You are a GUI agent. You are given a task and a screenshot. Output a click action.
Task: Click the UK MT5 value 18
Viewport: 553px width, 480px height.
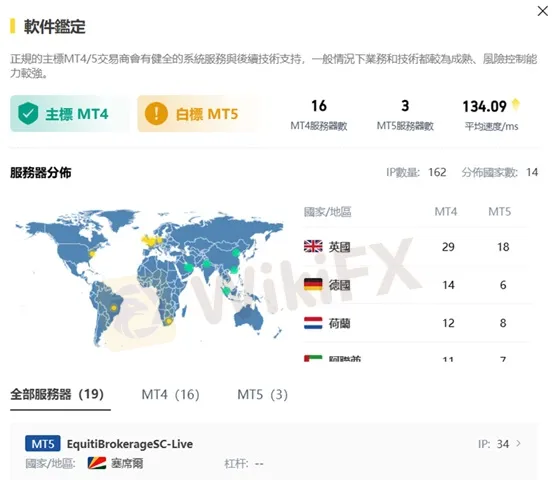[503, 247]
